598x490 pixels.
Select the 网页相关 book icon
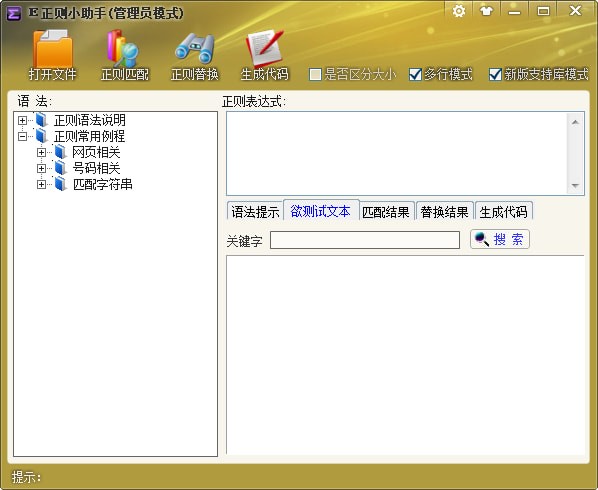(x=60, y=152)
